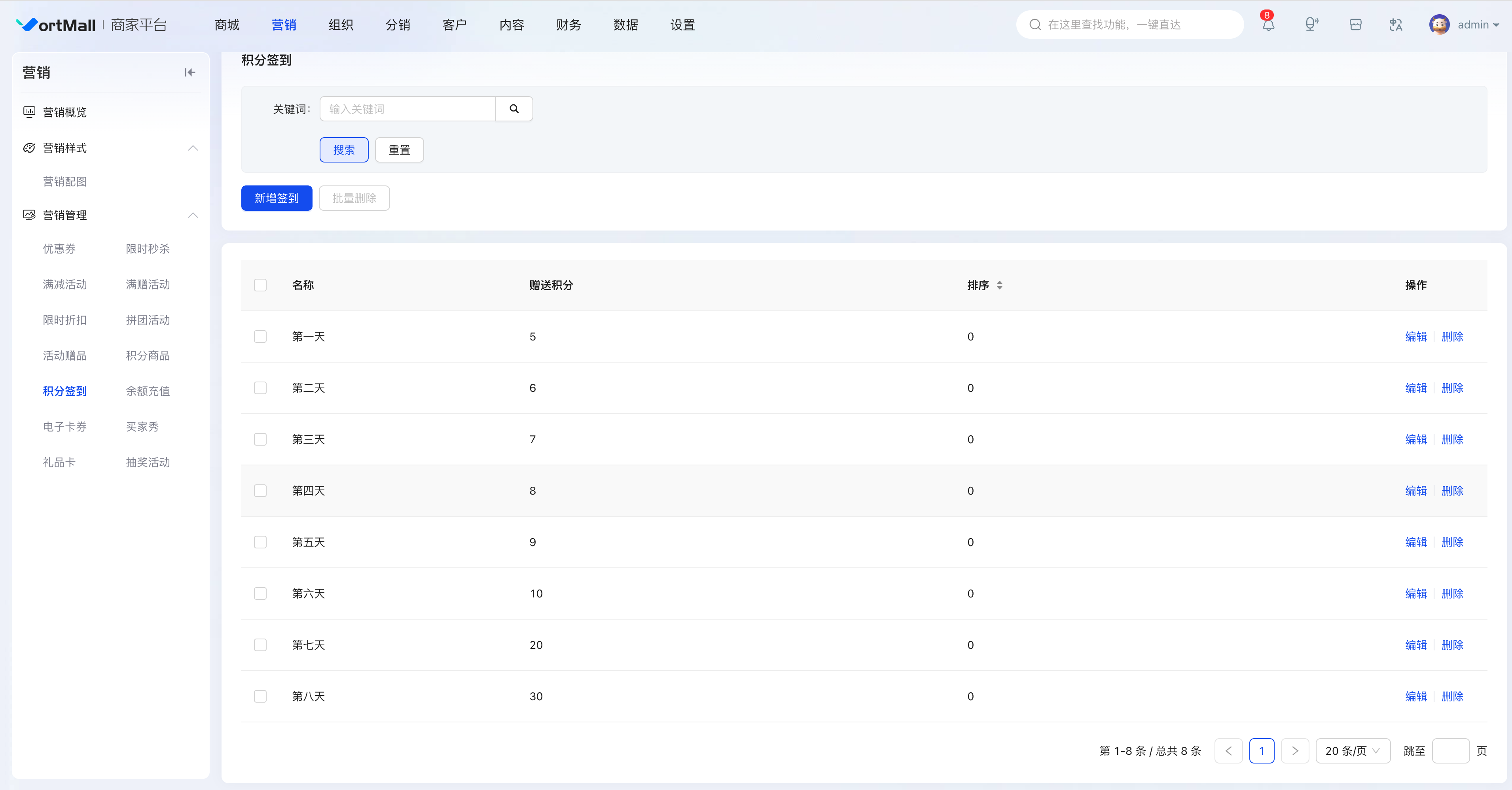Click the 营销样式 palette icon
Screen dimensions: 1512x790
point(29,148)
